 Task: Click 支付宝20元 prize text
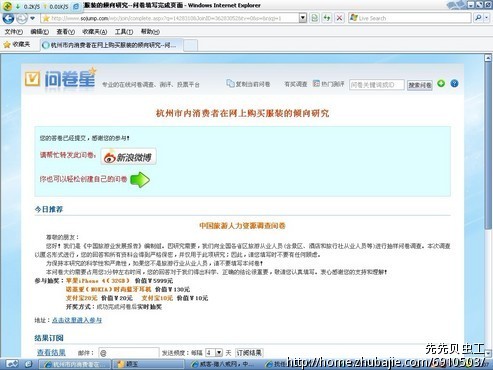[x=82, y=298]
